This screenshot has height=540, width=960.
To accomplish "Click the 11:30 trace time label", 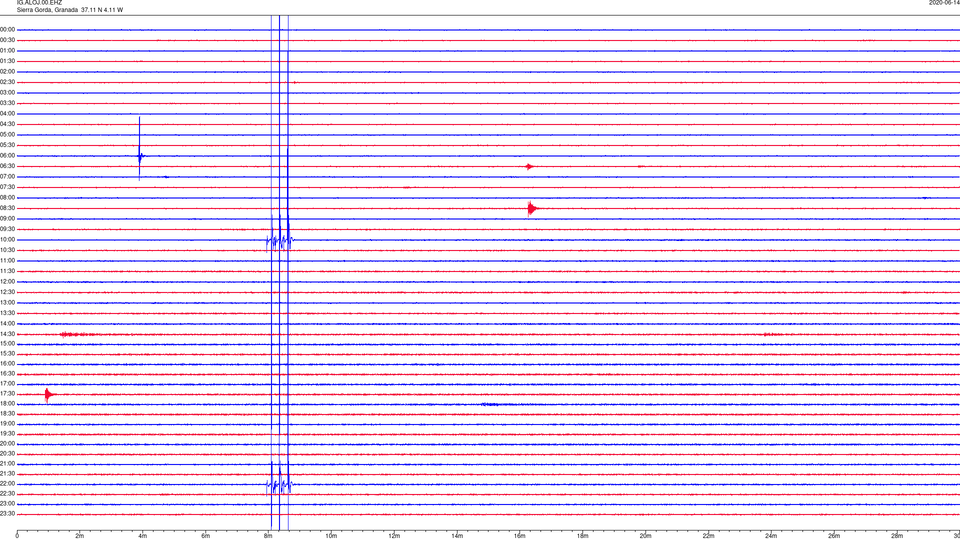I will coord(7,271).
